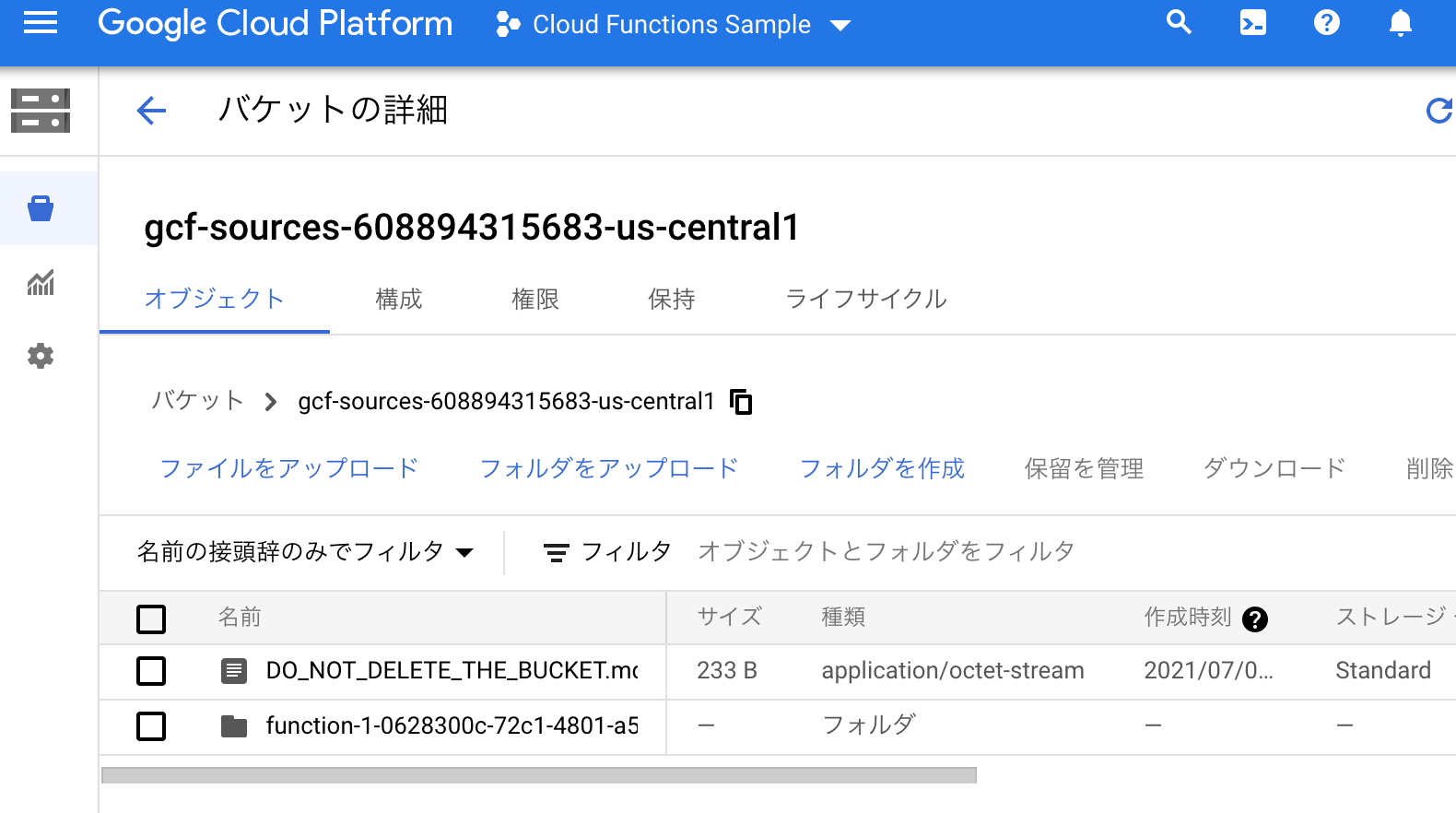Click the 233 B size cell

click(727, 670)
